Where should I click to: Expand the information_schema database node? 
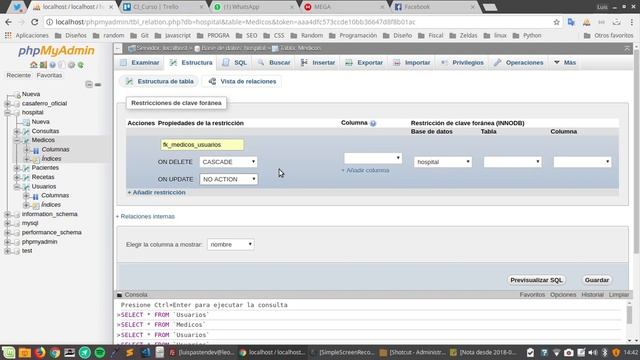(7, 214)
